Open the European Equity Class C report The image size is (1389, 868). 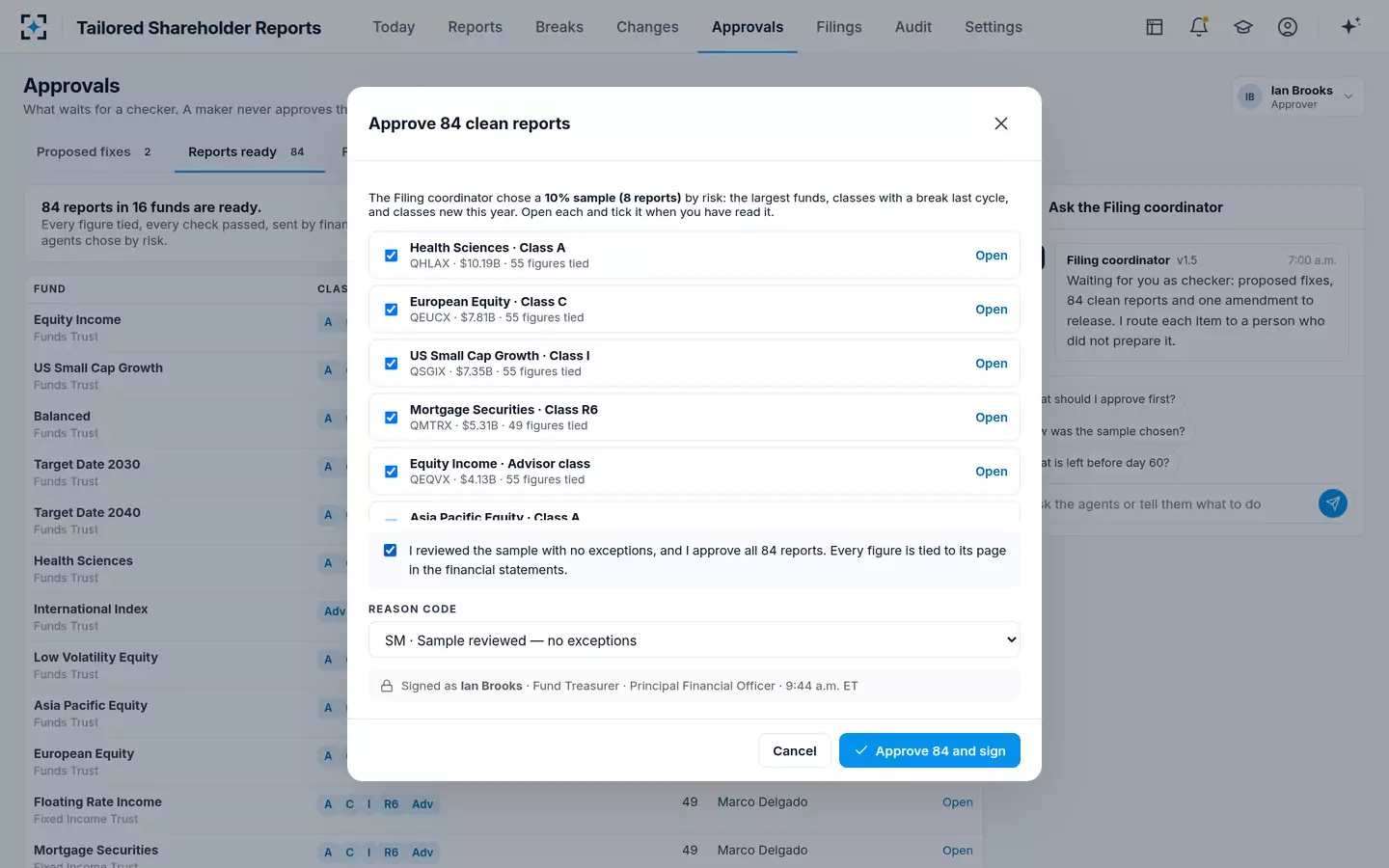pos(991,310)
